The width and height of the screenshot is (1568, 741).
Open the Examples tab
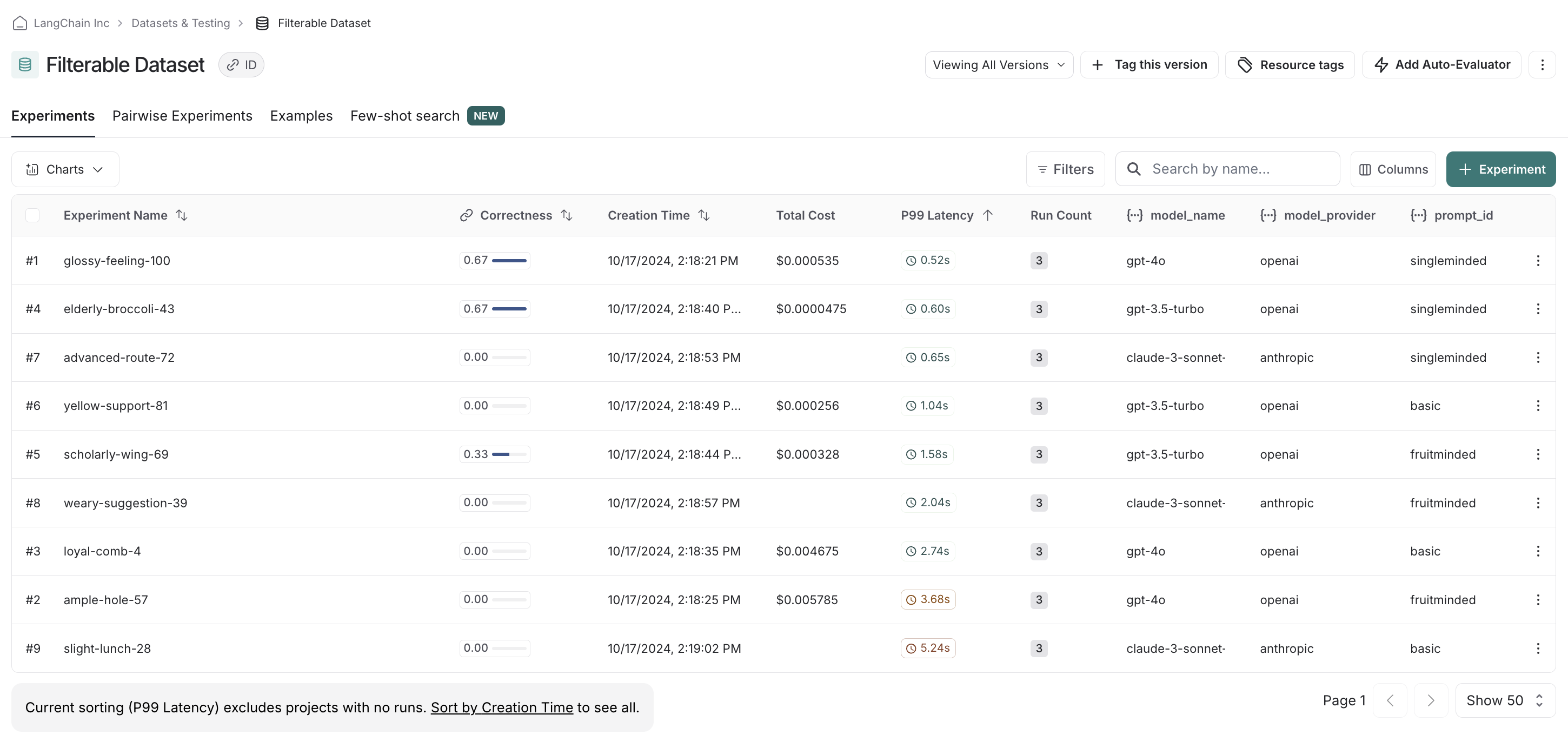click(x=301, y=116)
